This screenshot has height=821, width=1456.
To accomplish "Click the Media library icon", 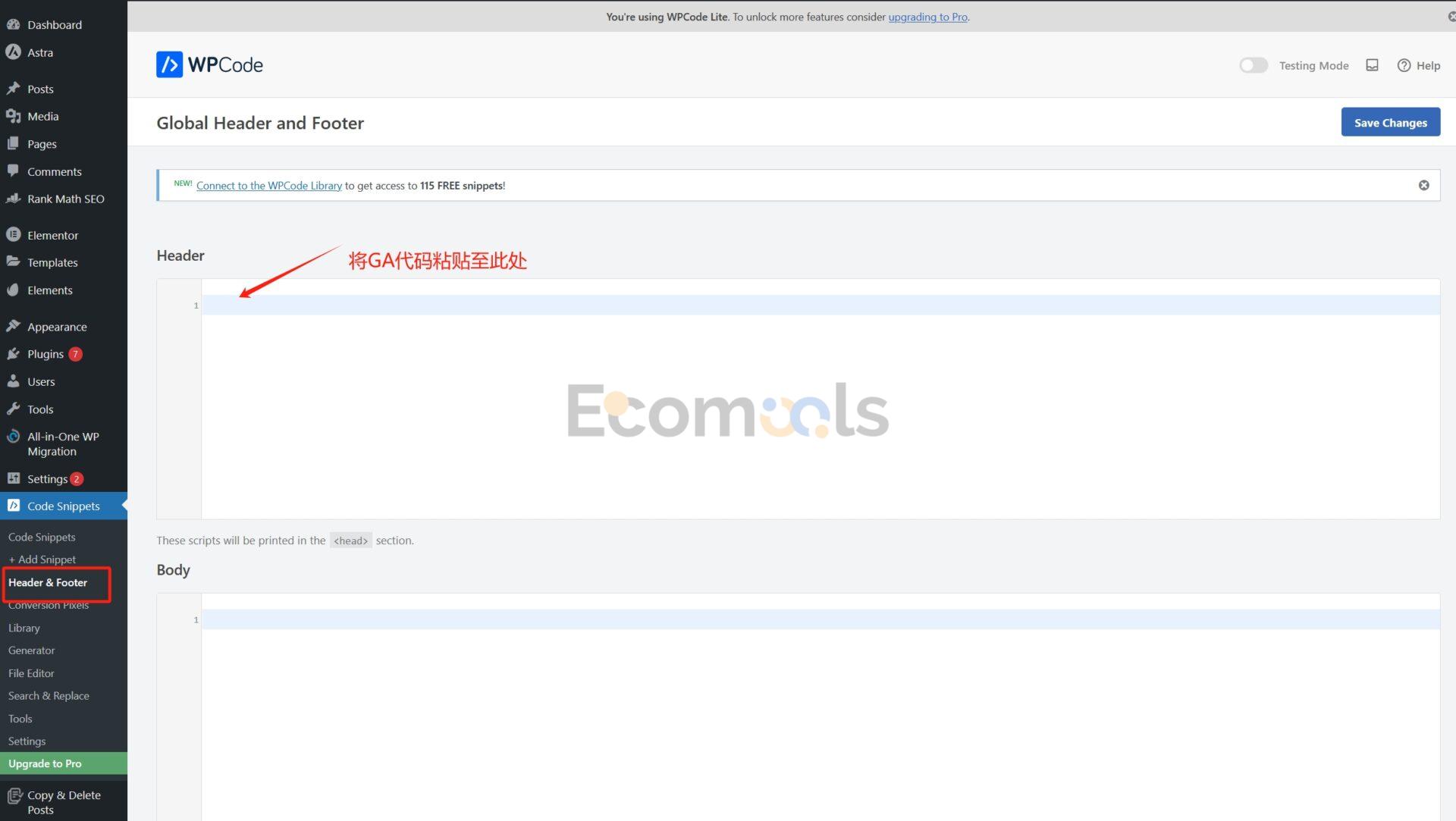I will [13, 116].
